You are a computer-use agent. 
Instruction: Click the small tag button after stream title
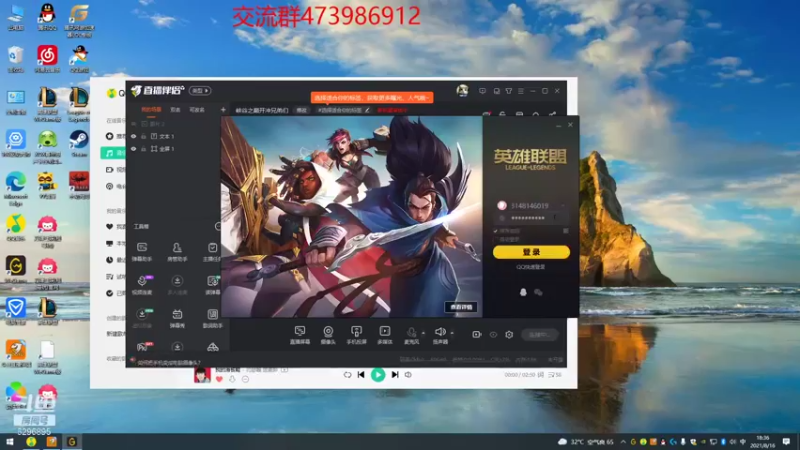click(302, 110)
